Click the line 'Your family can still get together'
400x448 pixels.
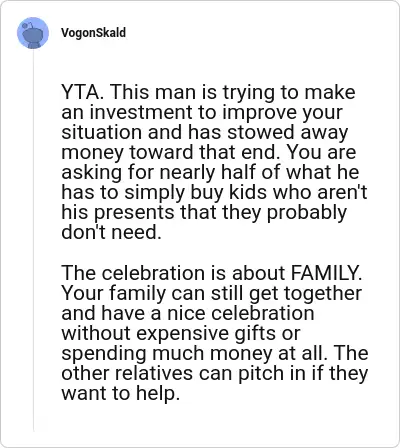pyautogui.click(x=212, y=293)
